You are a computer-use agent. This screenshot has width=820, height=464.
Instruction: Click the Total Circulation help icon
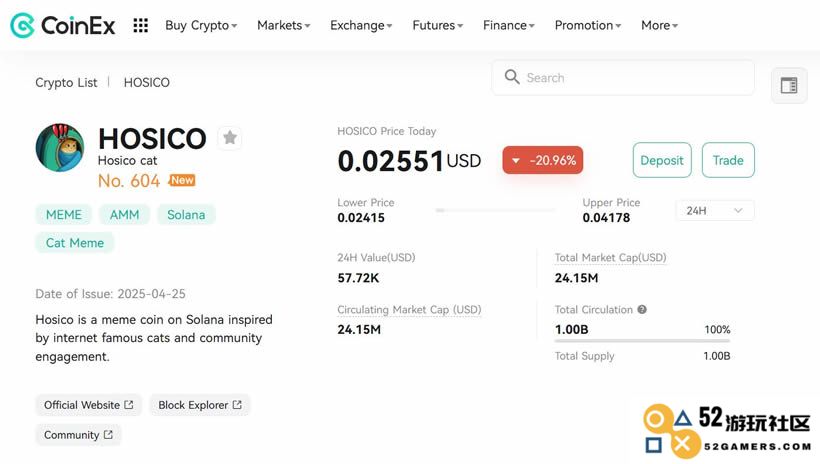point(642,309)
